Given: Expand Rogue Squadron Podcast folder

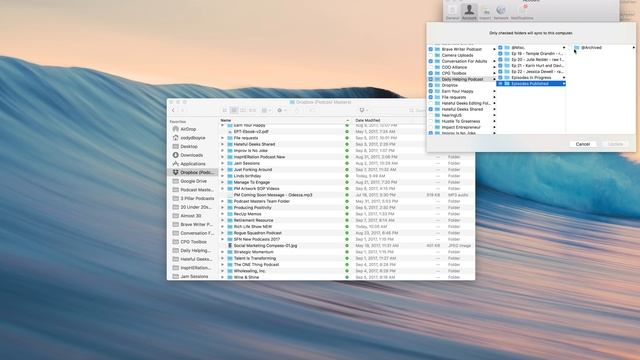Looking at the screenshot, I should (x=223, y=233).
